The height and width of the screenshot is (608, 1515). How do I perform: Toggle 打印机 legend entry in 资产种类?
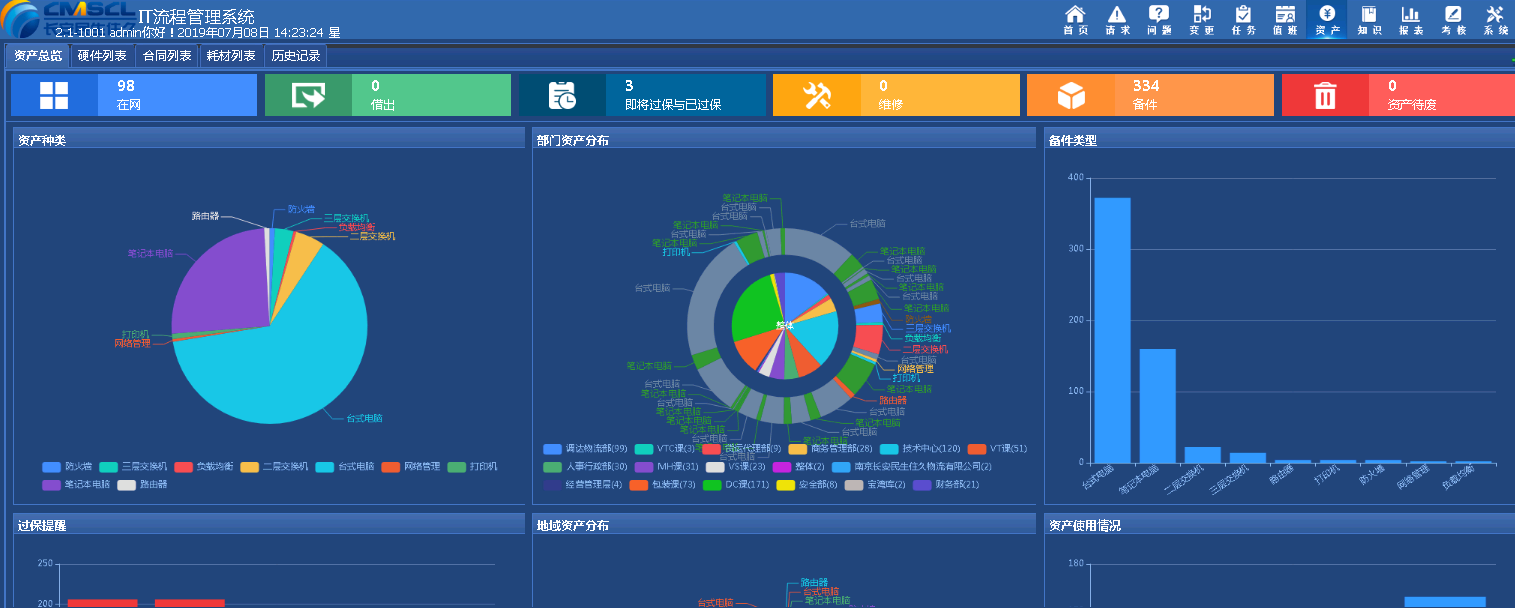[472, 466]
